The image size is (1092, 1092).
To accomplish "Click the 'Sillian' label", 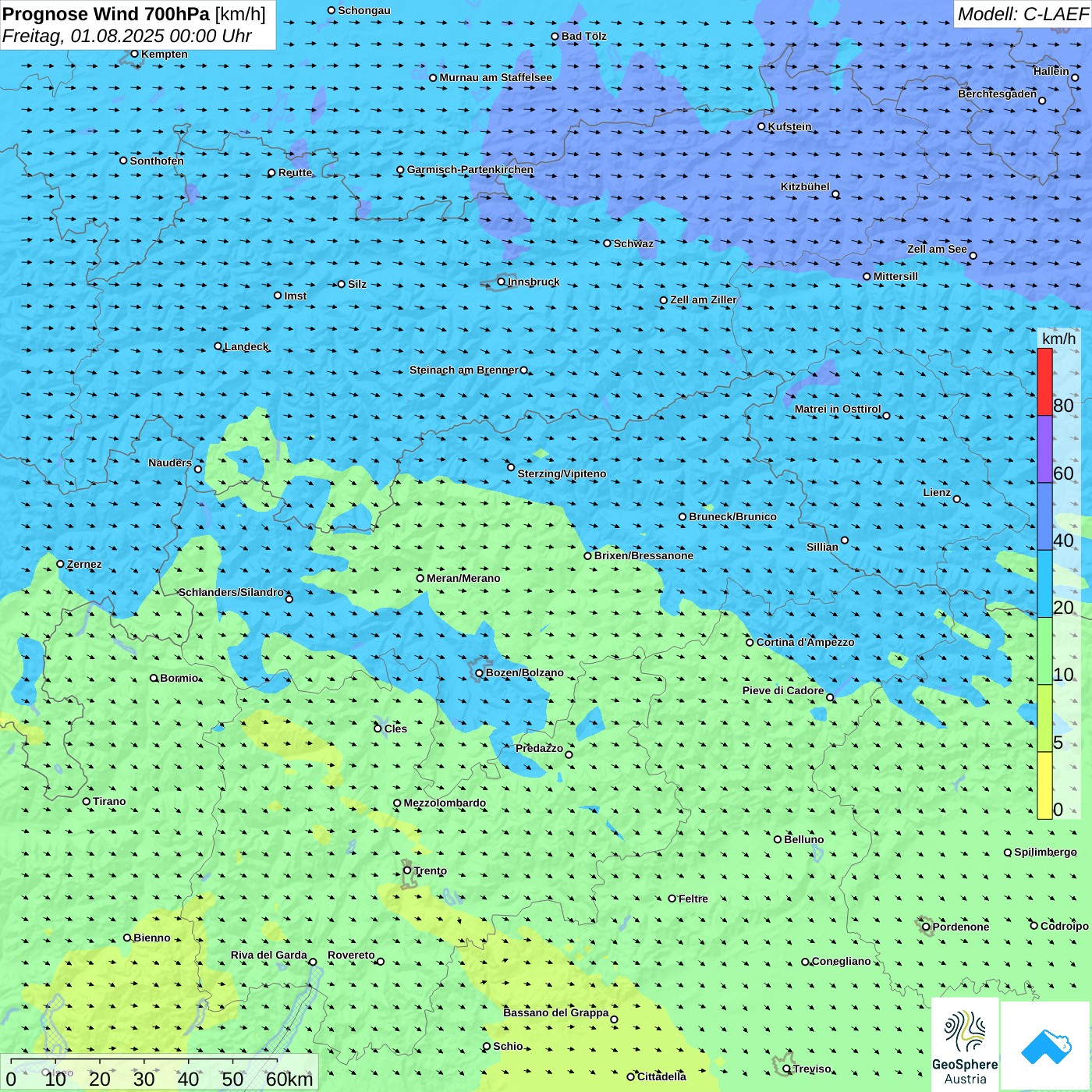I will (x=822, y=547).
